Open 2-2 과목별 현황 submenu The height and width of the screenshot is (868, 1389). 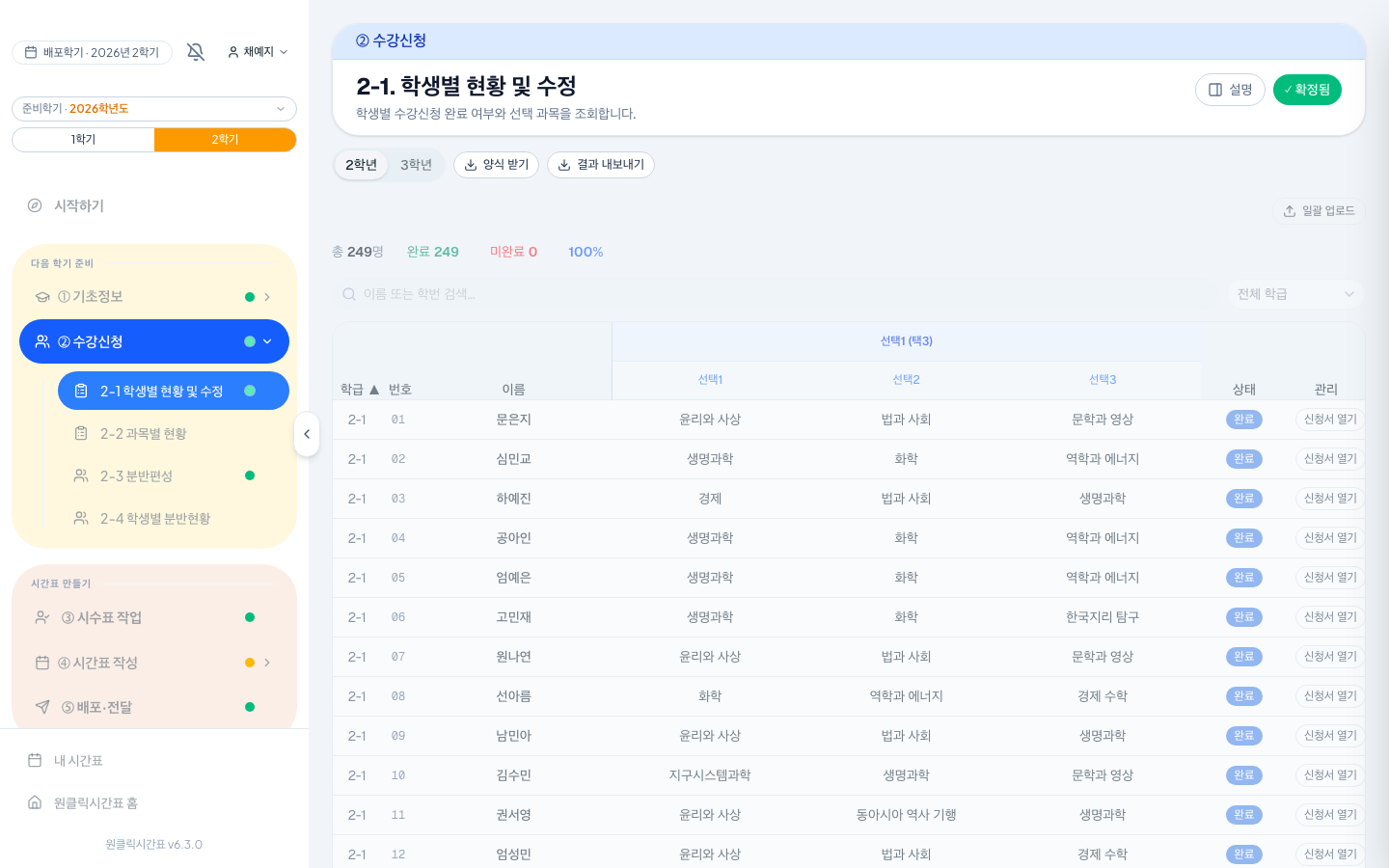(x=174, y=434)
